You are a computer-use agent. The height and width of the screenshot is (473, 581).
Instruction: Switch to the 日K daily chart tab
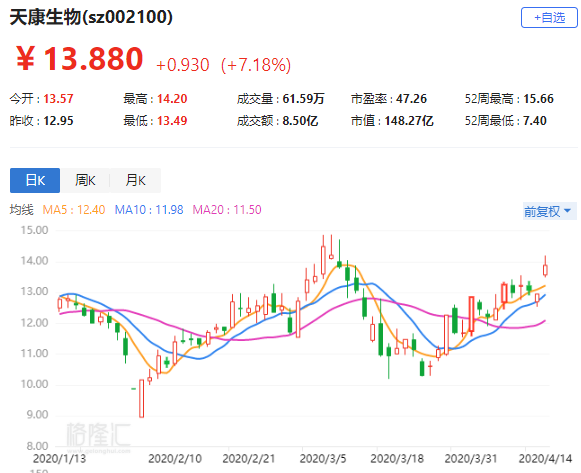[x=35, y=180]
